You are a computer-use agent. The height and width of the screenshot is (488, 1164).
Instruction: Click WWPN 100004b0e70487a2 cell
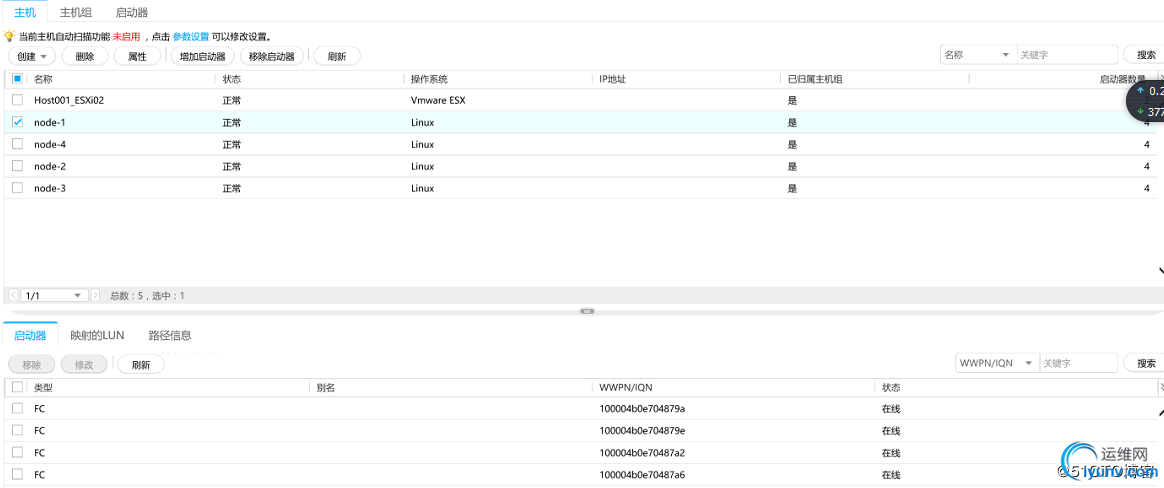coord(642,452)
